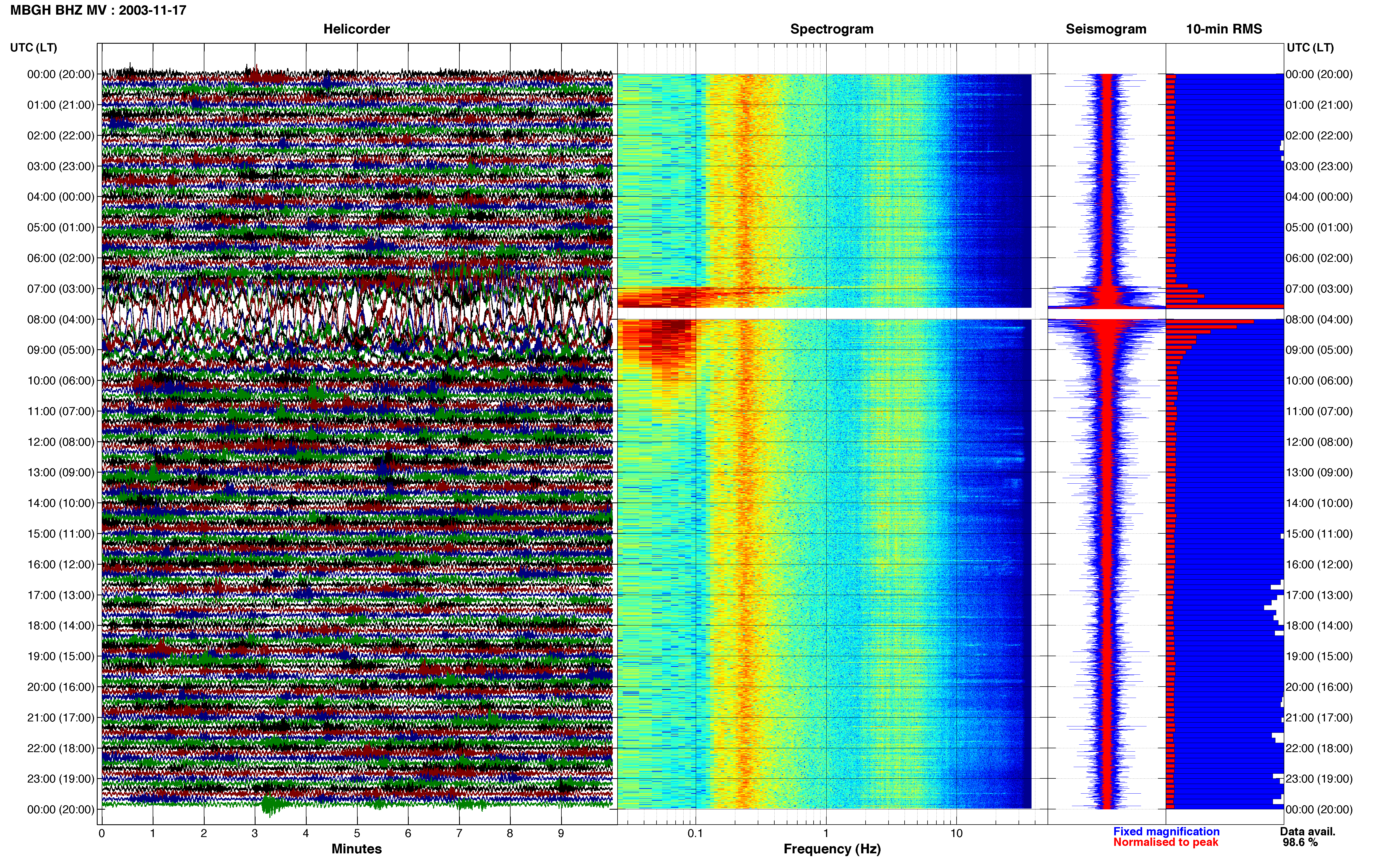1388x868 pixels.
Task: Click the 1 tick on the Frequency axis
Action: (826, 833)
